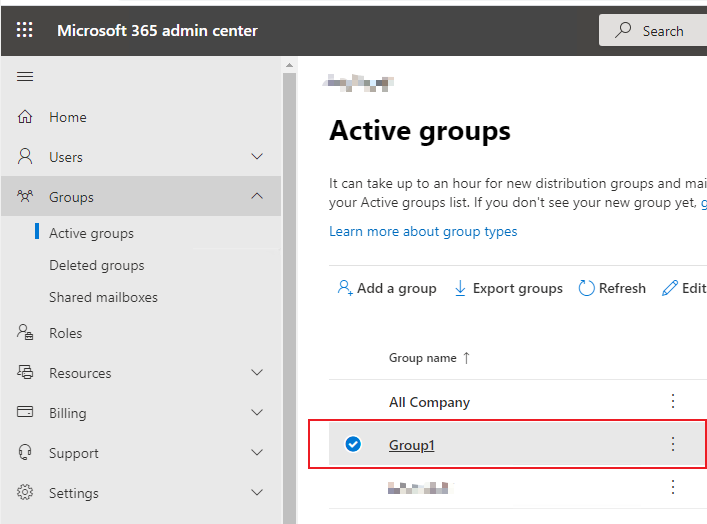The width and height of the screenshot is (707, 524).
Task: Open Deleted groups in the sidebar
Action: pos(97,265)
